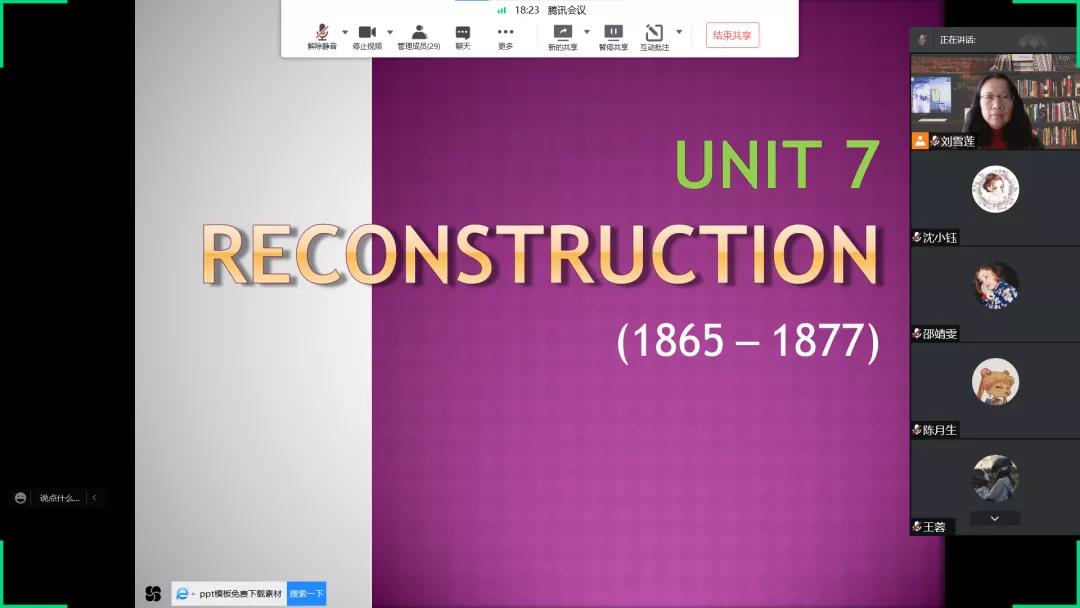Screen dimensions: 1080x608
Task: Expand the video options arrow beside camera
Action: coord(390,31)
